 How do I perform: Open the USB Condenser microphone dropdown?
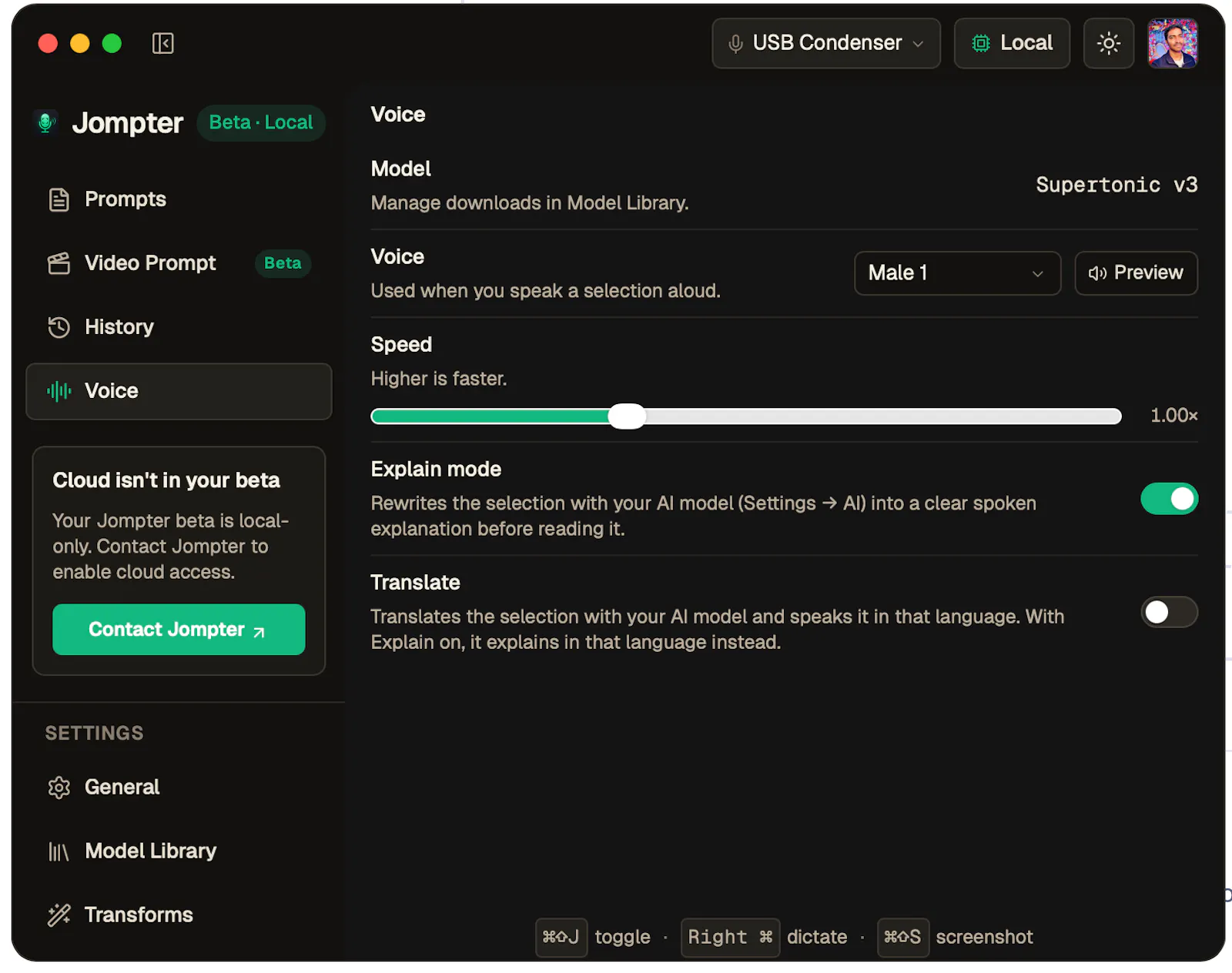coord(826,43)
